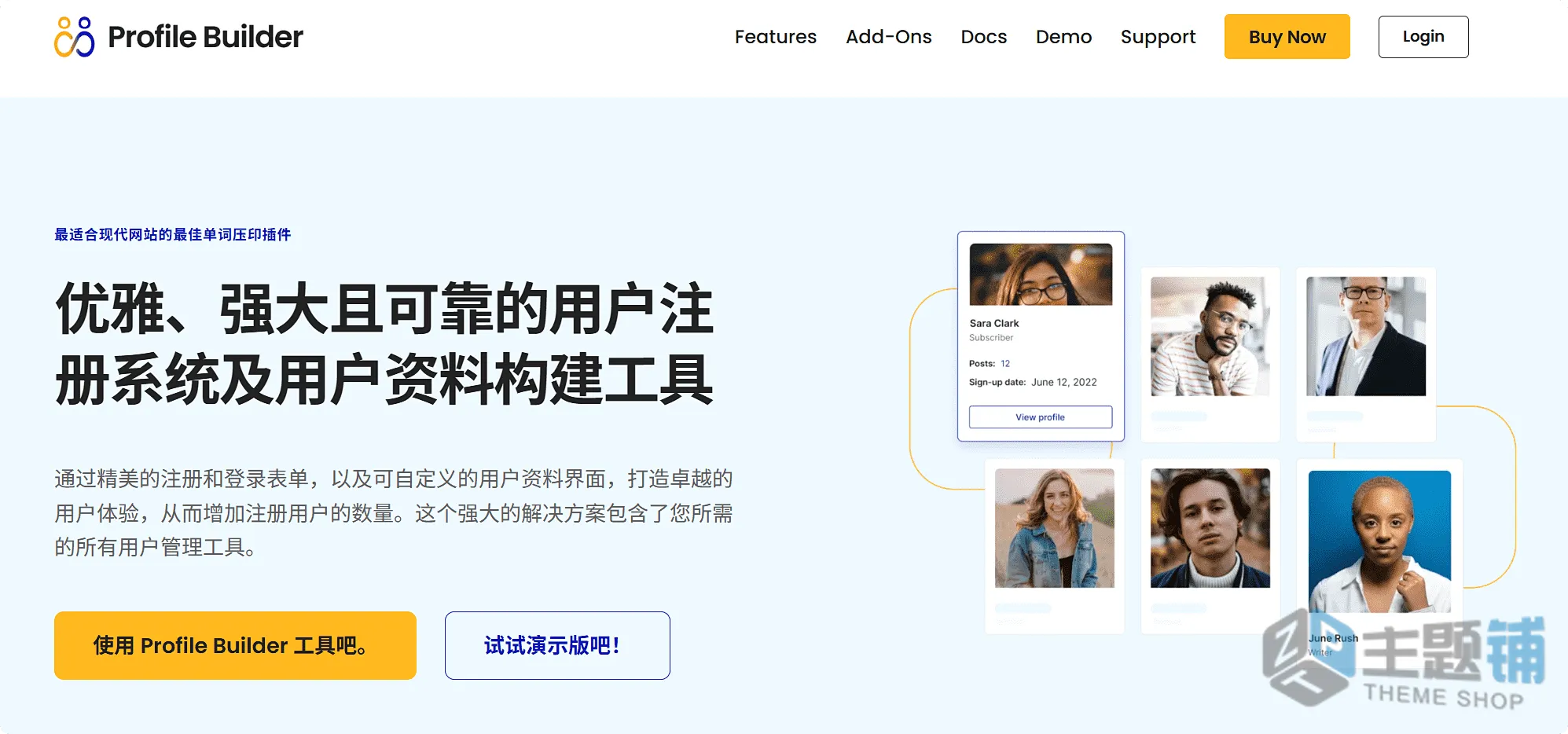
Task: Click the Login button
Action: [x=1423, y=37]
